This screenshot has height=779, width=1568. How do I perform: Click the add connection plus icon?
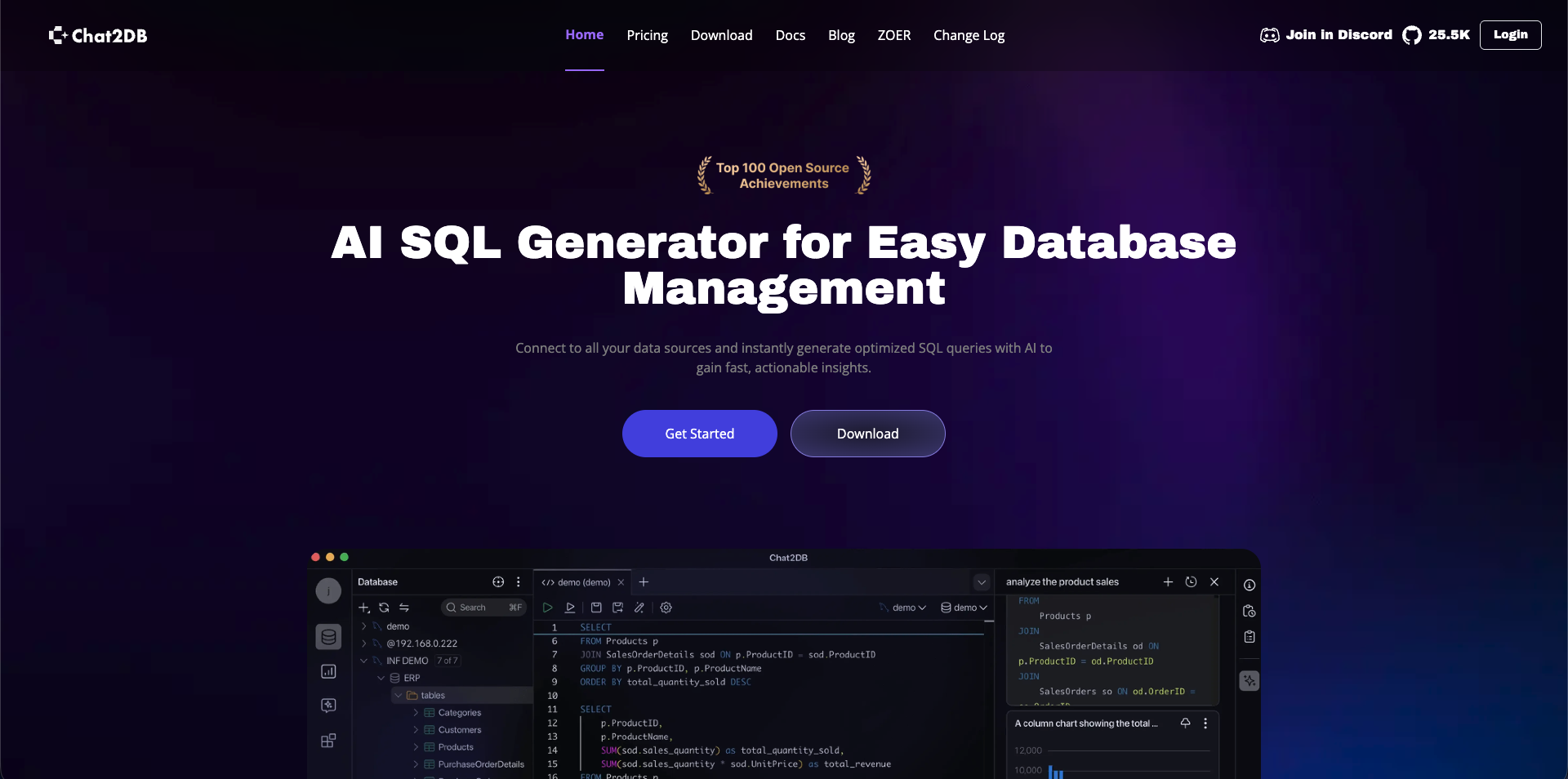tap(364, 608)
